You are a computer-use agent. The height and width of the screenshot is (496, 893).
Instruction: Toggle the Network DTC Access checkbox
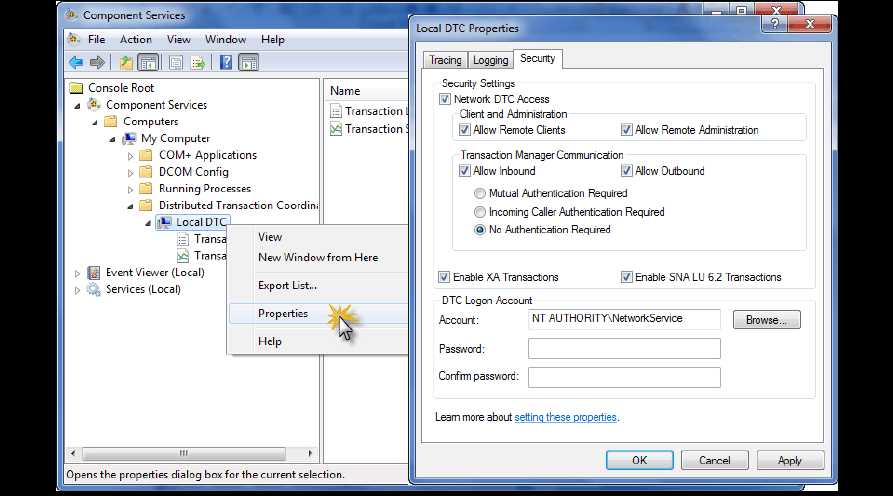445,99
